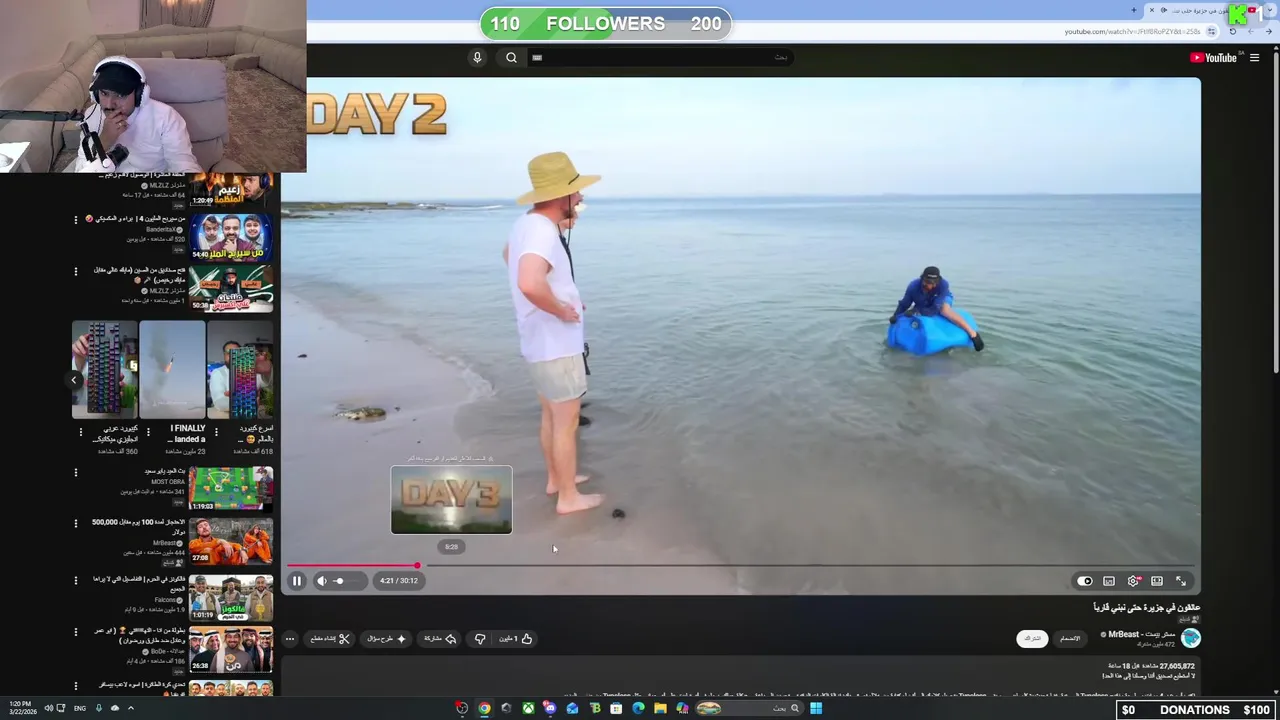
Task: Pause the video with the pause button
Action: coord(297,581)
